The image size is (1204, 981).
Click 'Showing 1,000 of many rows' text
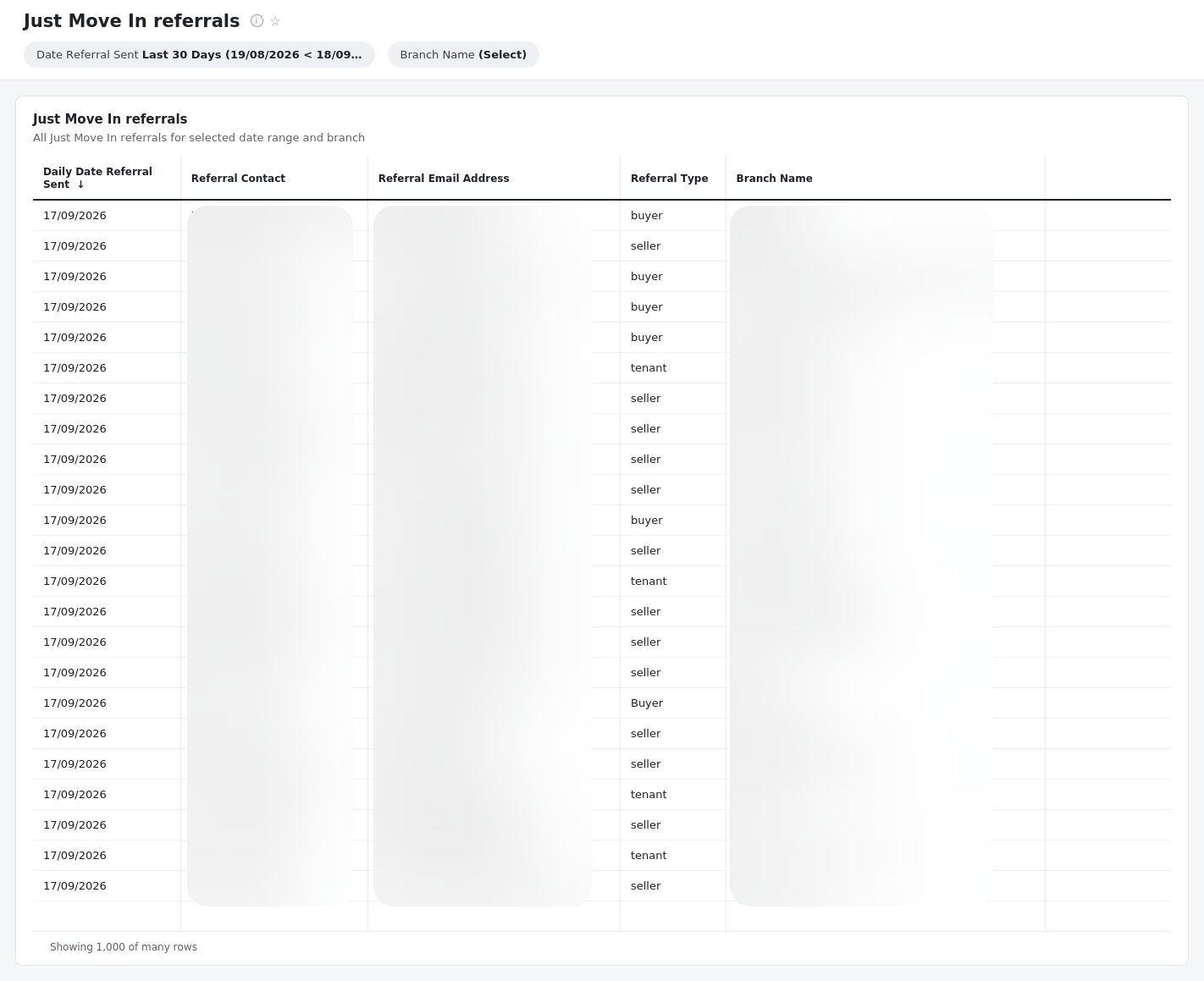click(124, 946)
